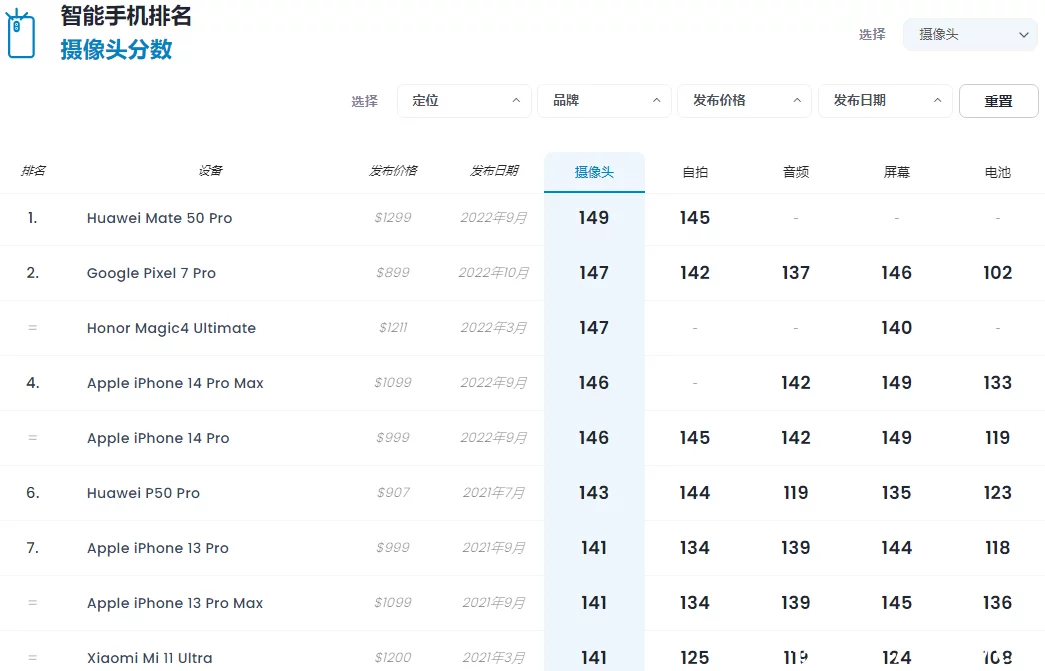The height and width of the screenshot is (671, 1045).
Task: Click display score 144 for Apple iPhone 13 Pro
Action: [896, 548]
